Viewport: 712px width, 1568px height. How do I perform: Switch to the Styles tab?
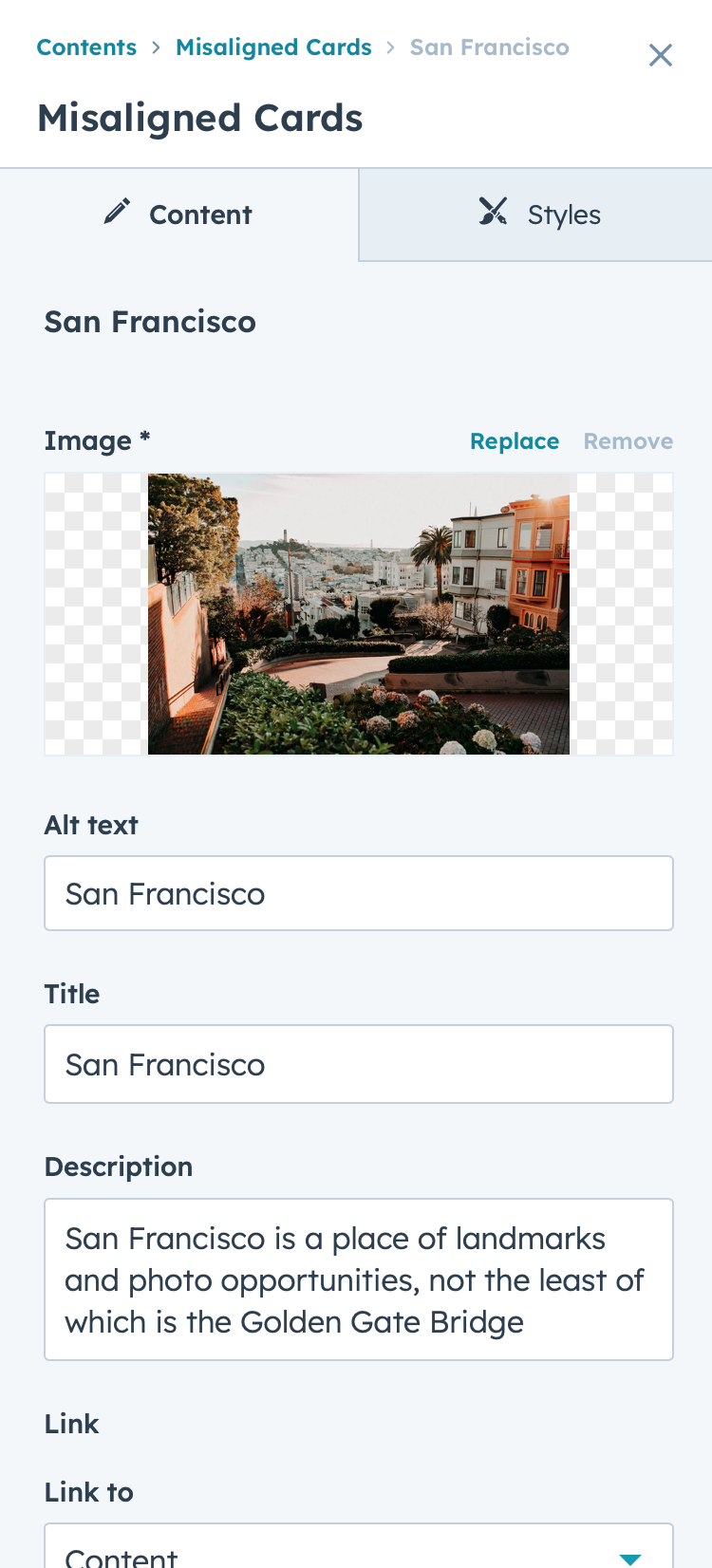pos(535,215)
